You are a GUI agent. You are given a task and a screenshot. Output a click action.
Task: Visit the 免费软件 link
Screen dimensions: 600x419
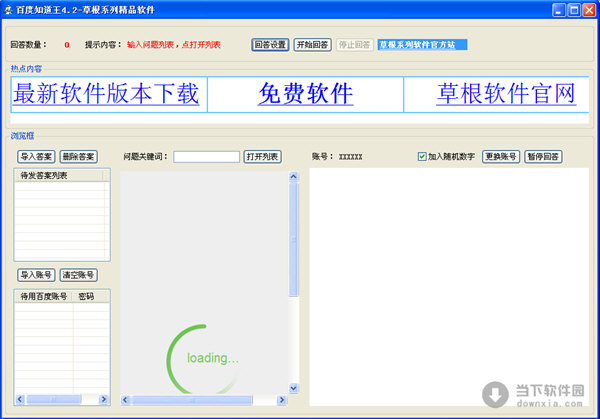[x=305, y=93]
